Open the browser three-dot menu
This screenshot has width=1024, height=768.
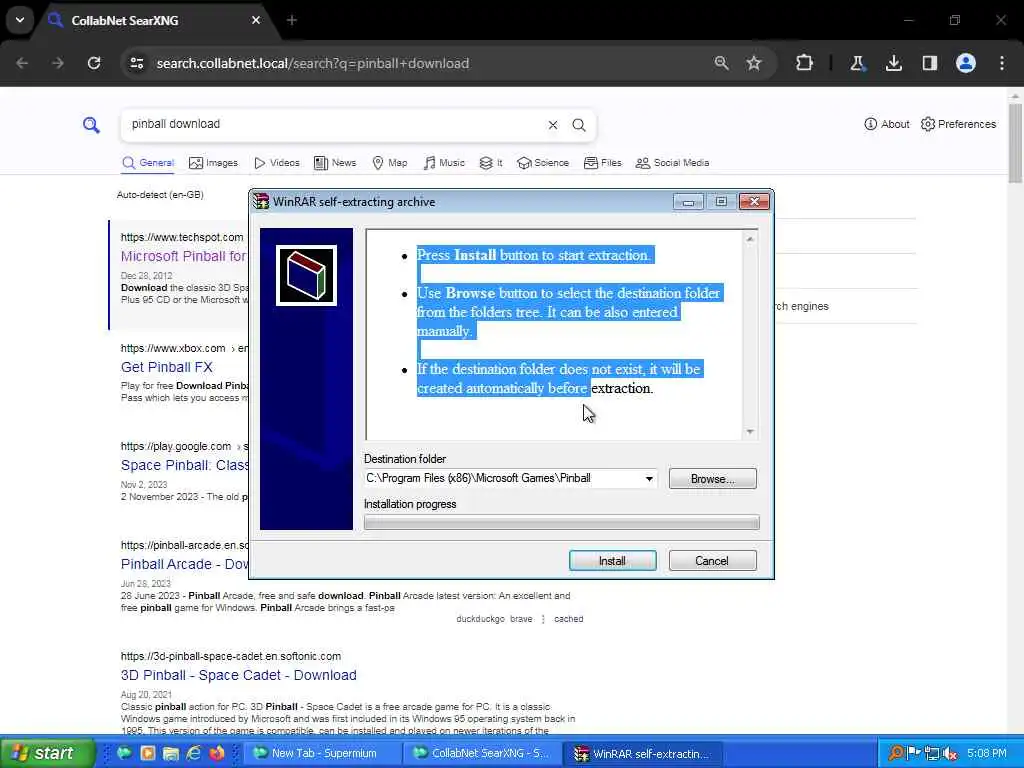pyautogui.click(x=1002, y=63)
